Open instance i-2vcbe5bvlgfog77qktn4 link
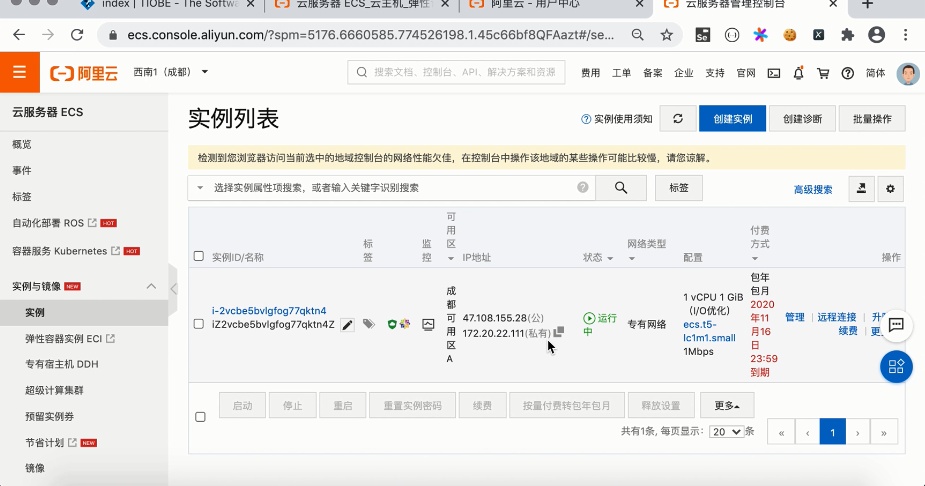 (x=269, y=311)
